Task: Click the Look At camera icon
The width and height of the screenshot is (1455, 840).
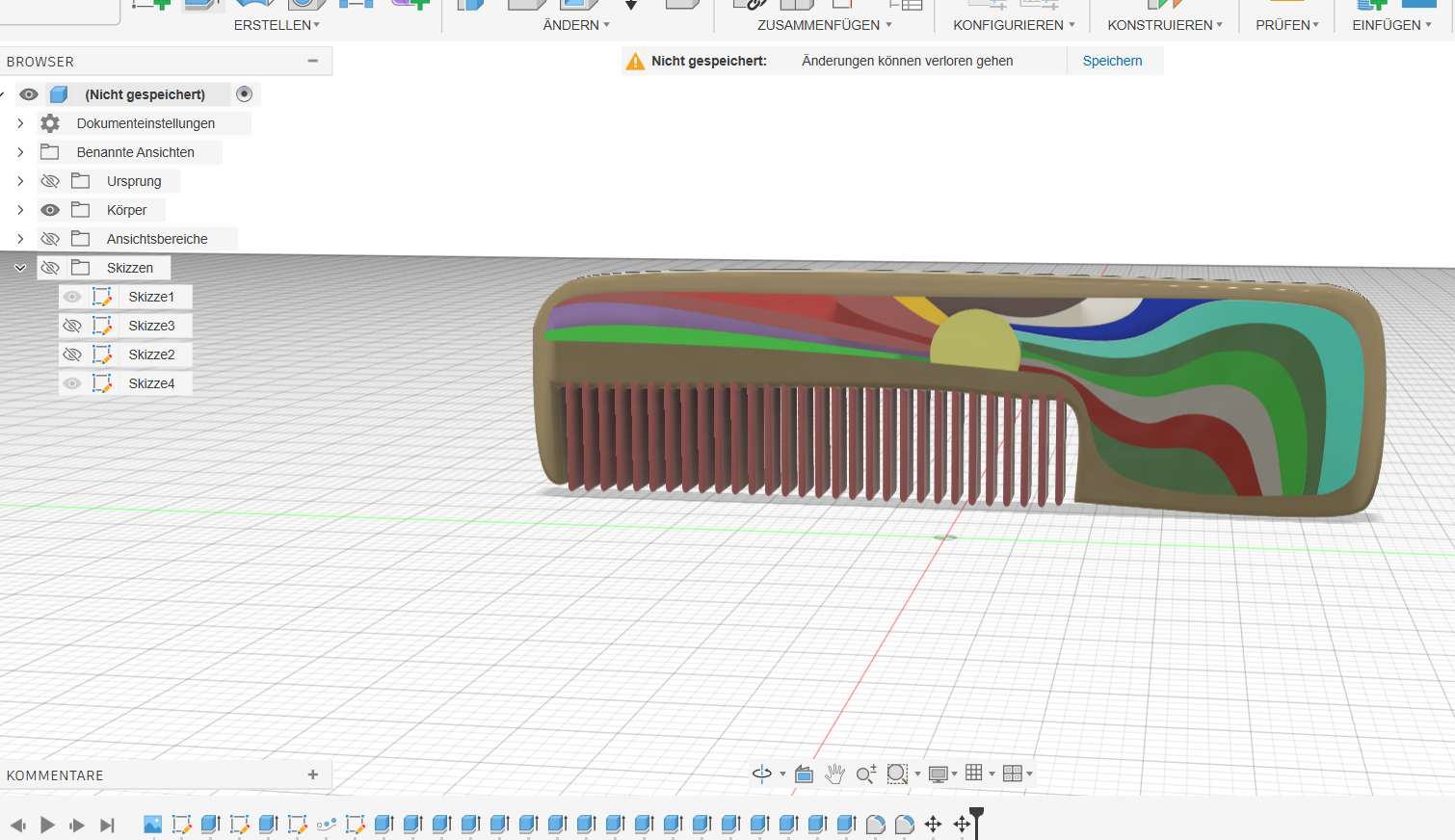Action: click(804, 774)
